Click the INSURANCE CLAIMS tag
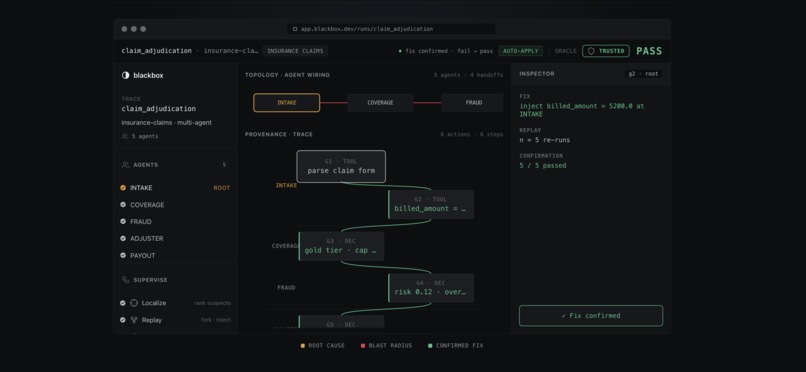Viewport: 806px width, 372px height. coord(295,51)
